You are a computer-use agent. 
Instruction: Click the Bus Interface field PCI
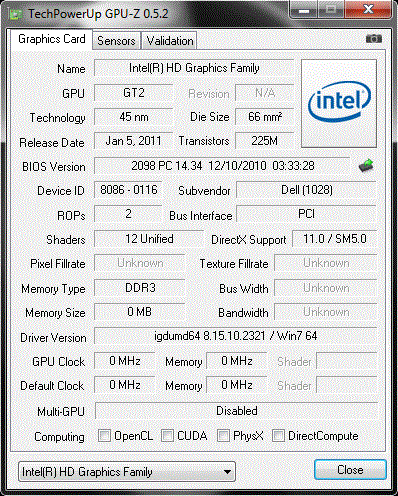tap(306, 214)
